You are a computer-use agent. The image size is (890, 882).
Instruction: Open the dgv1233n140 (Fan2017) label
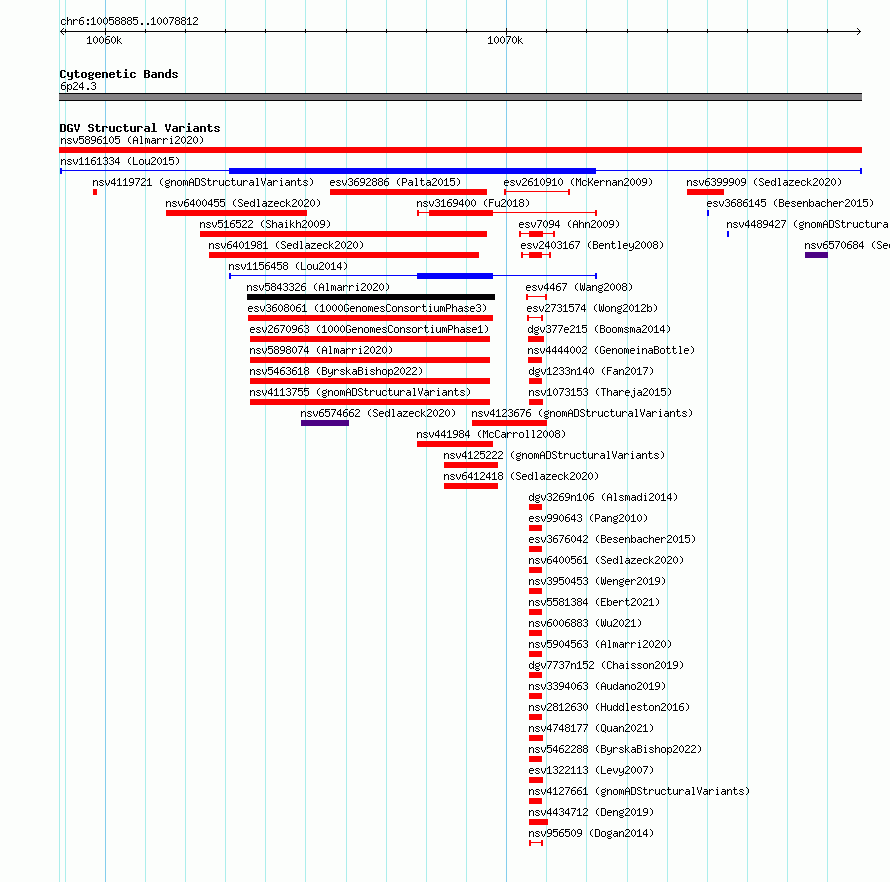[591, 371]
